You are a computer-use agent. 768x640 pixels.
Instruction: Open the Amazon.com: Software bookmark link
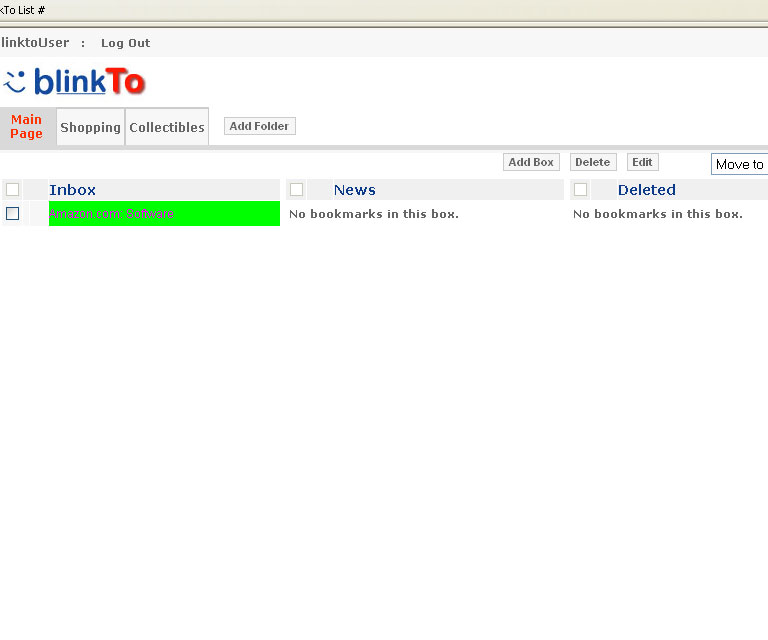point(111,214)
